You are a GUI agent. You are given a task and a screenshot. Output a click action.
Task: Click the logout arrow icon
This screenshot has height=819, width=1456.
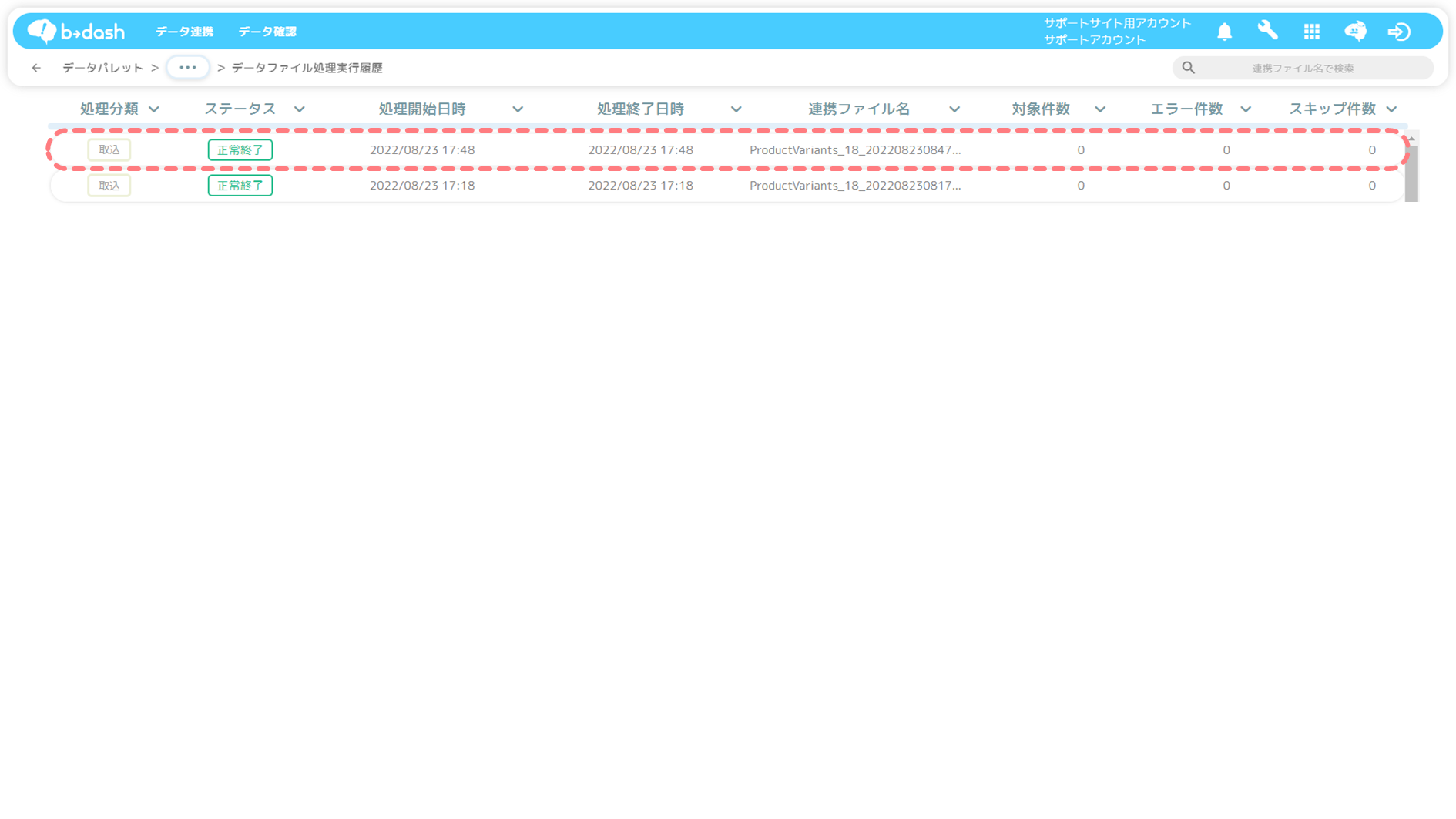[1399, 32]
